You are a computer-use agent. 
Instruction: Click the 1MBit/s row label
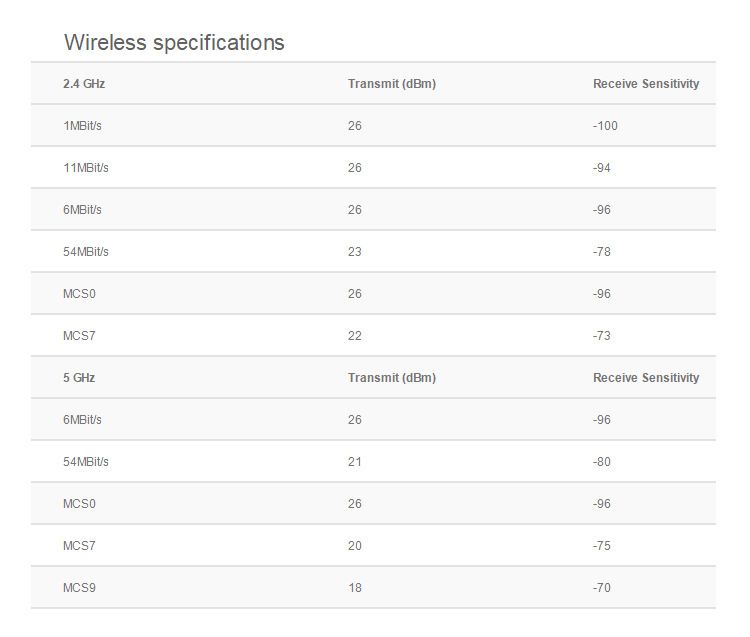tap(81, 126)
